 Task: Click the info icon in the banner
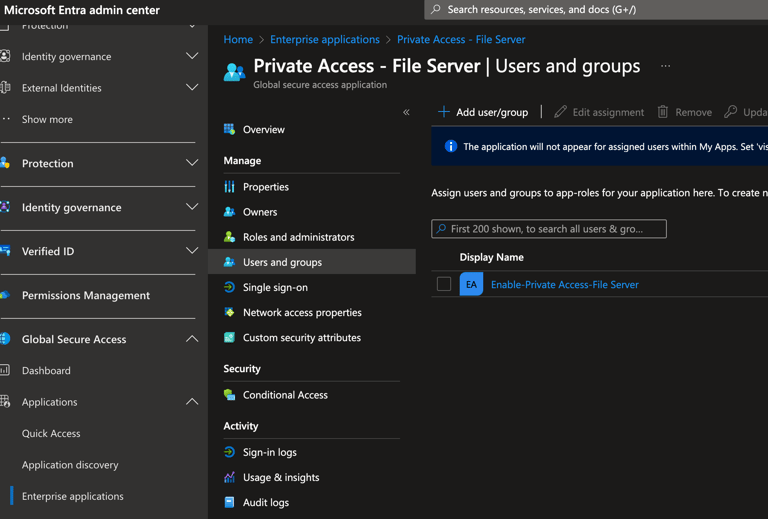pyautogui.click(x=451, y=146)
